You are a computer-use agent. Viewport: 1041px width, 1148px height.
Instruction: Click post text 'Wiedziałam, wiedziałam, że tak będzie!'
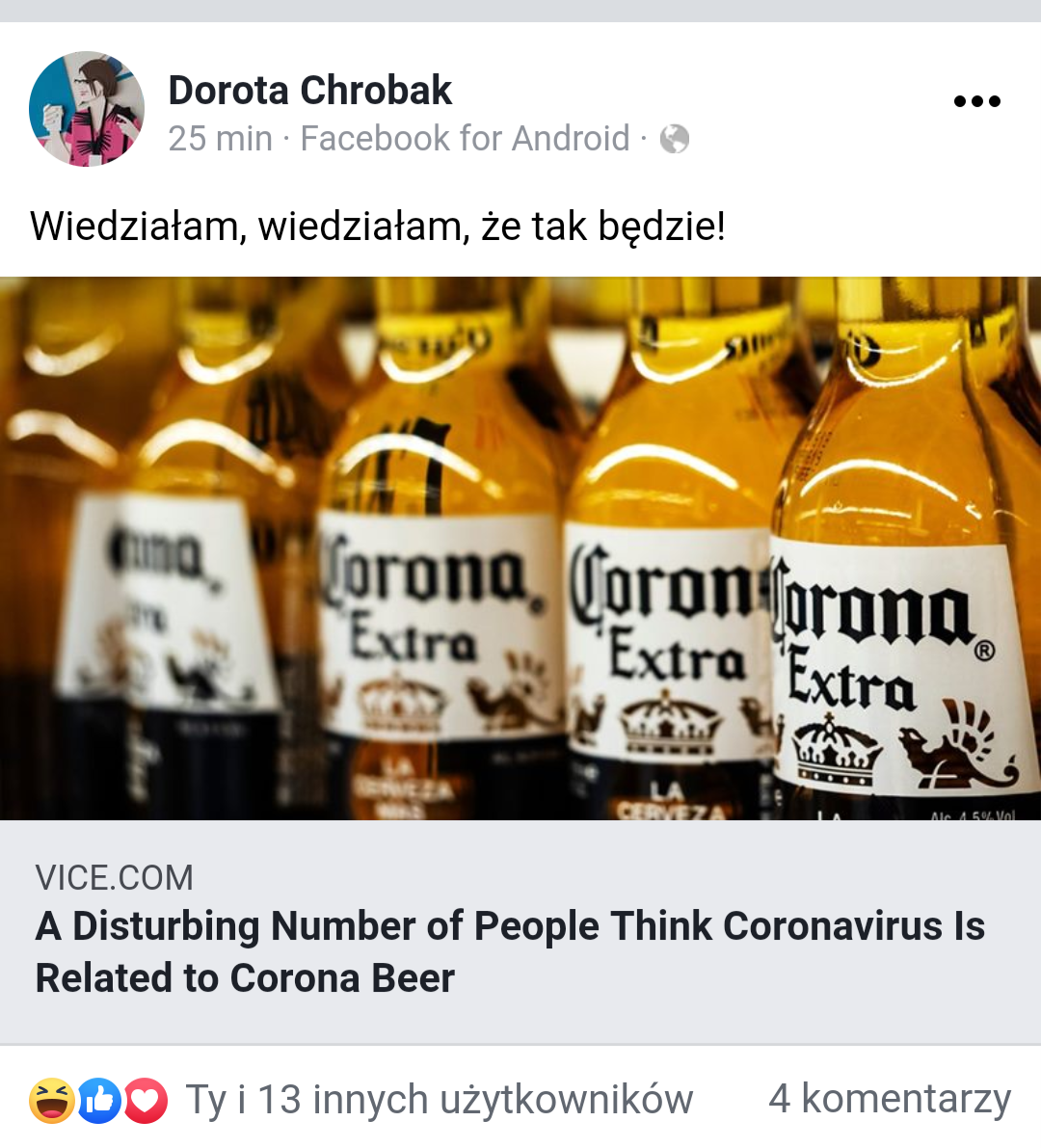378,226
